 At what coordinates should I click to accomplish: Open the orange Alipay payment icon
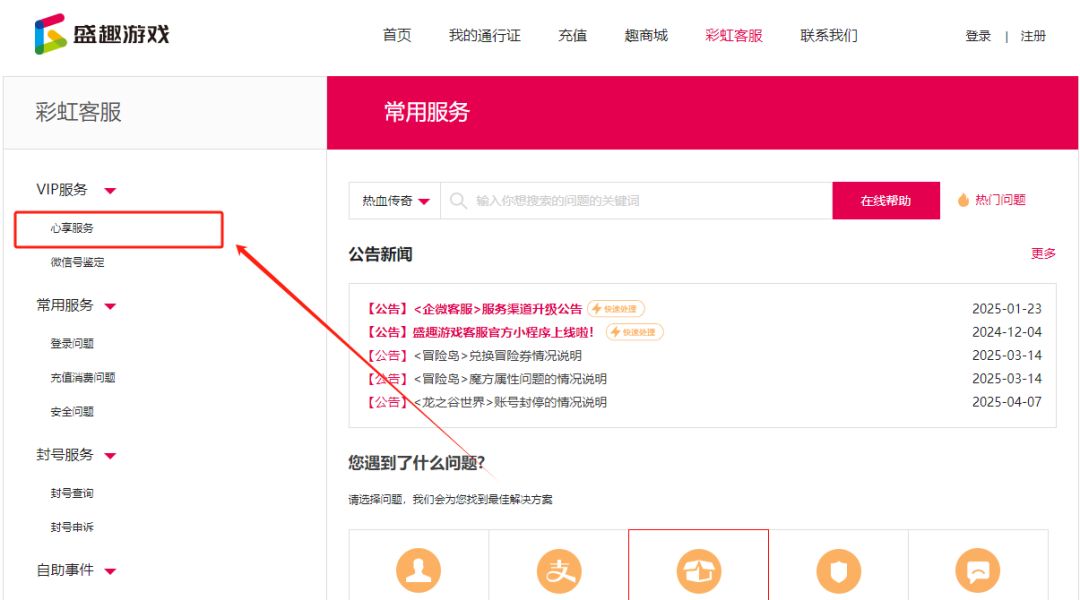(x=559, y=570)
